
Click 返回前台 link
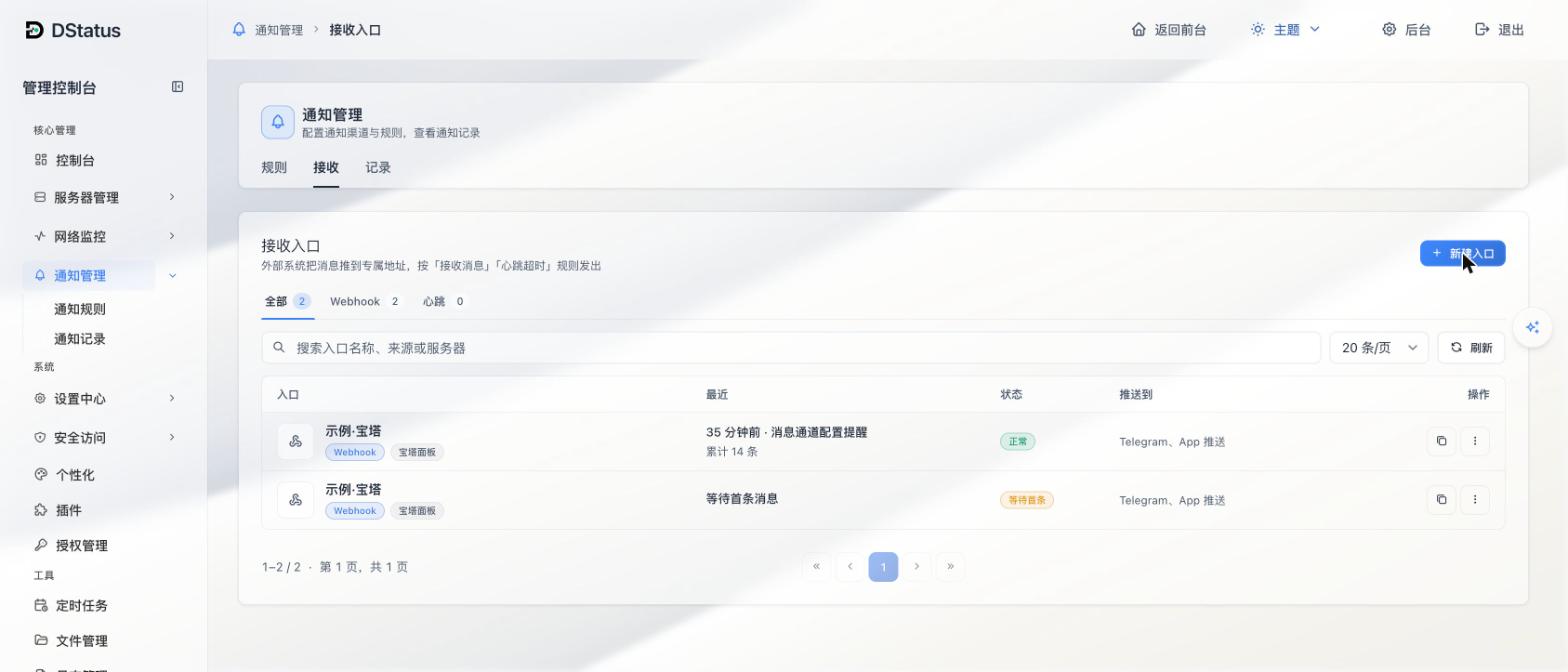click(x=1169, y=30)
